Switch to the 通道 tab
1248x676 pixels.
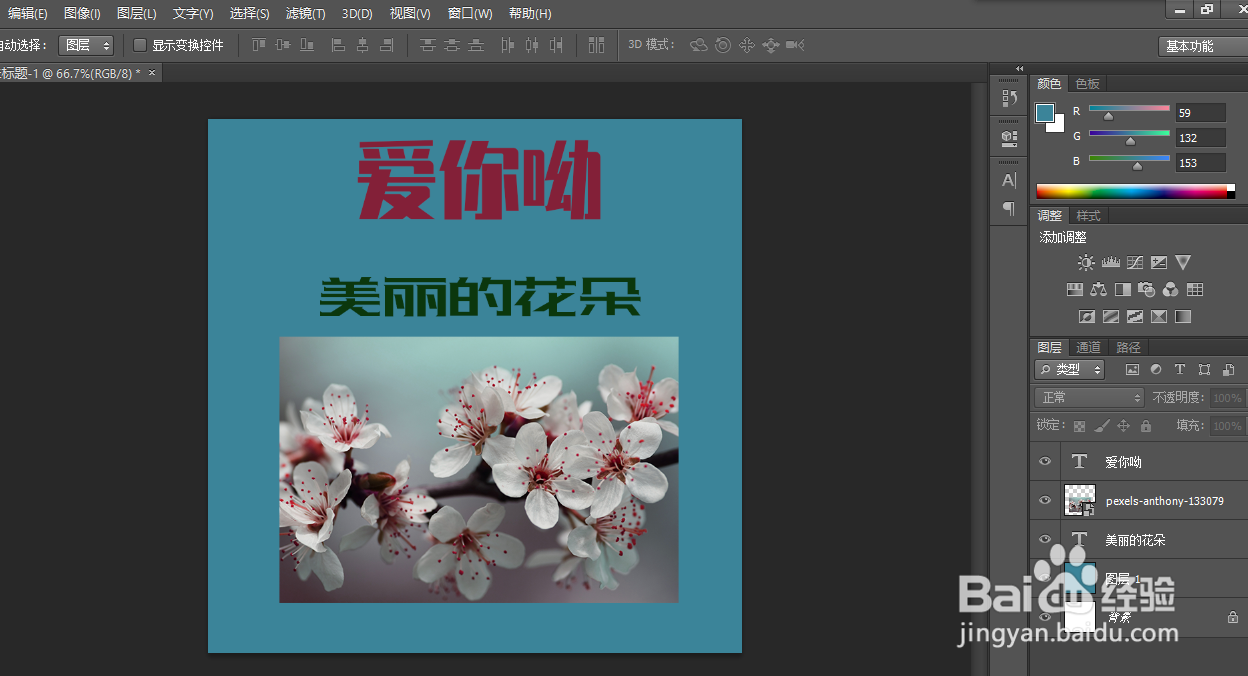(x=1088, y=348)
